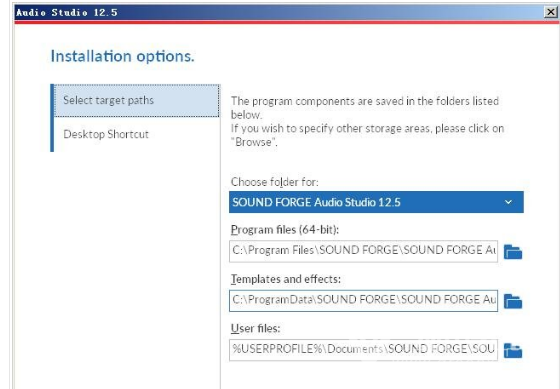
Task: Click the 'User files:' label
Action: 255,328
